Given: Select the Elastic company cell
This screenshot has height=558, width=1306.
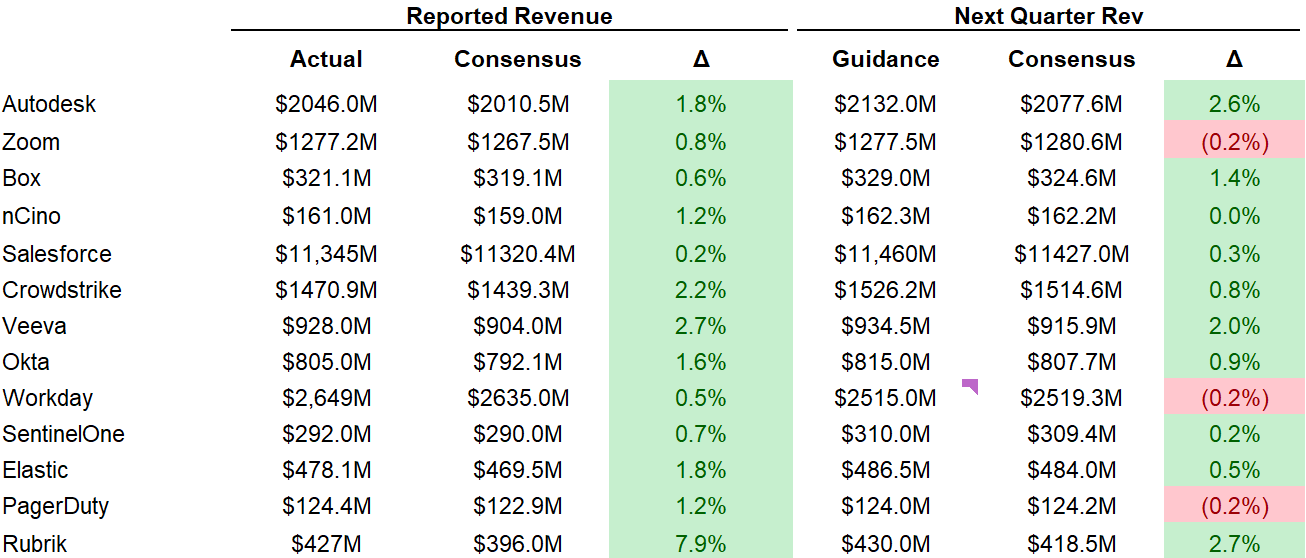Looking at the screenshot, I should (x=35, y=470).
